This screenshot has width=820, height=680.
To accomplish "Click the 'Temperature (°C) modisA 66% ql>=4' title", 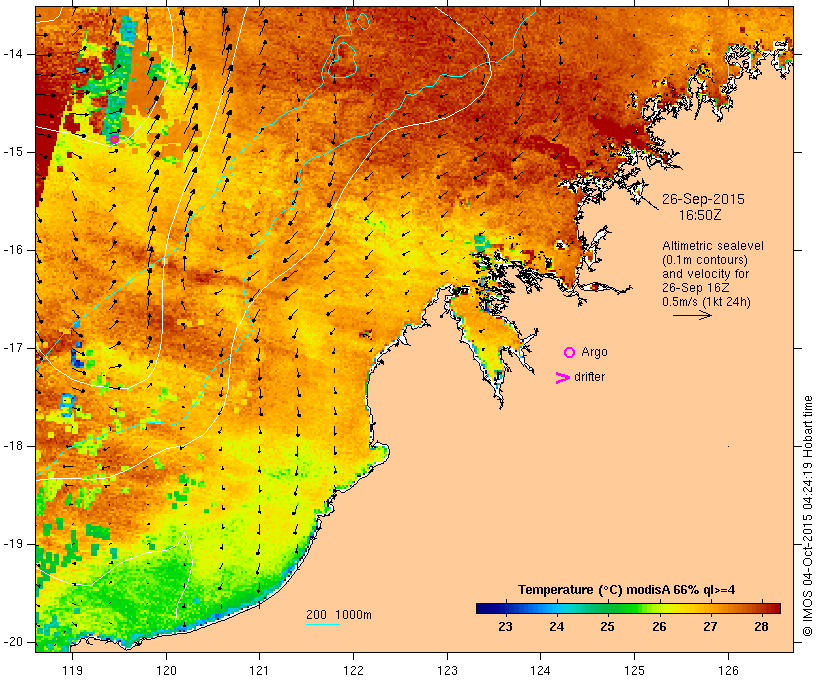I will point(626,590).
